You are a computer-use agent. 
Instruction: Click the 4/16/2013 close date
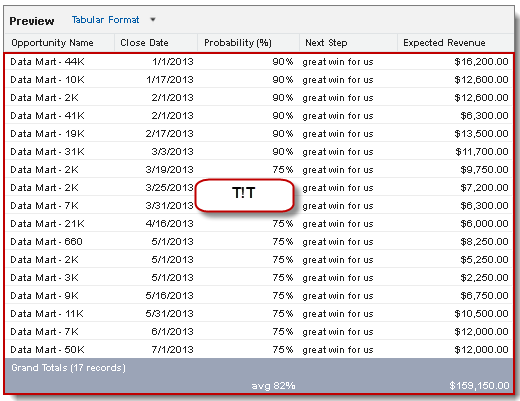(x=169, y=224)
